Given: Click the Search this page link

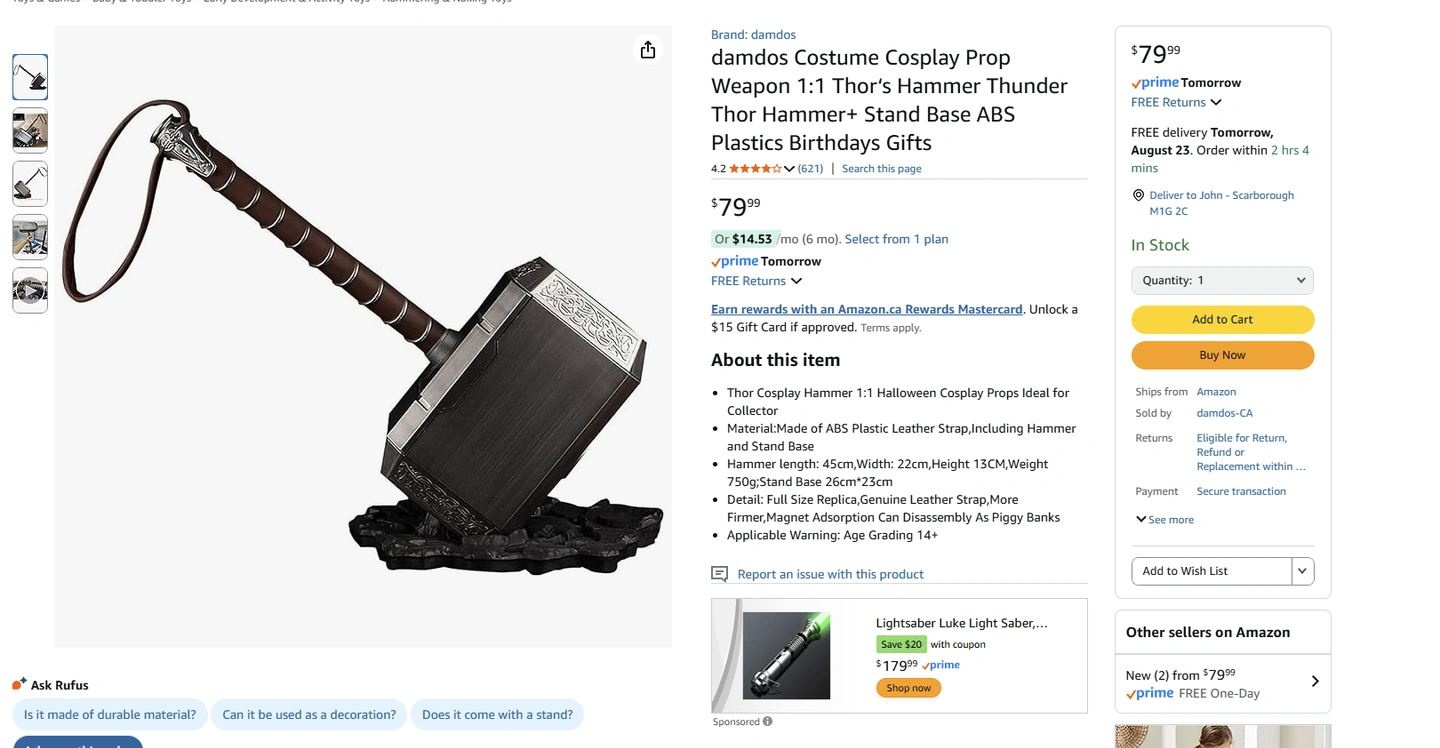Looking at the screenshot, I should [x=881, y=169].
